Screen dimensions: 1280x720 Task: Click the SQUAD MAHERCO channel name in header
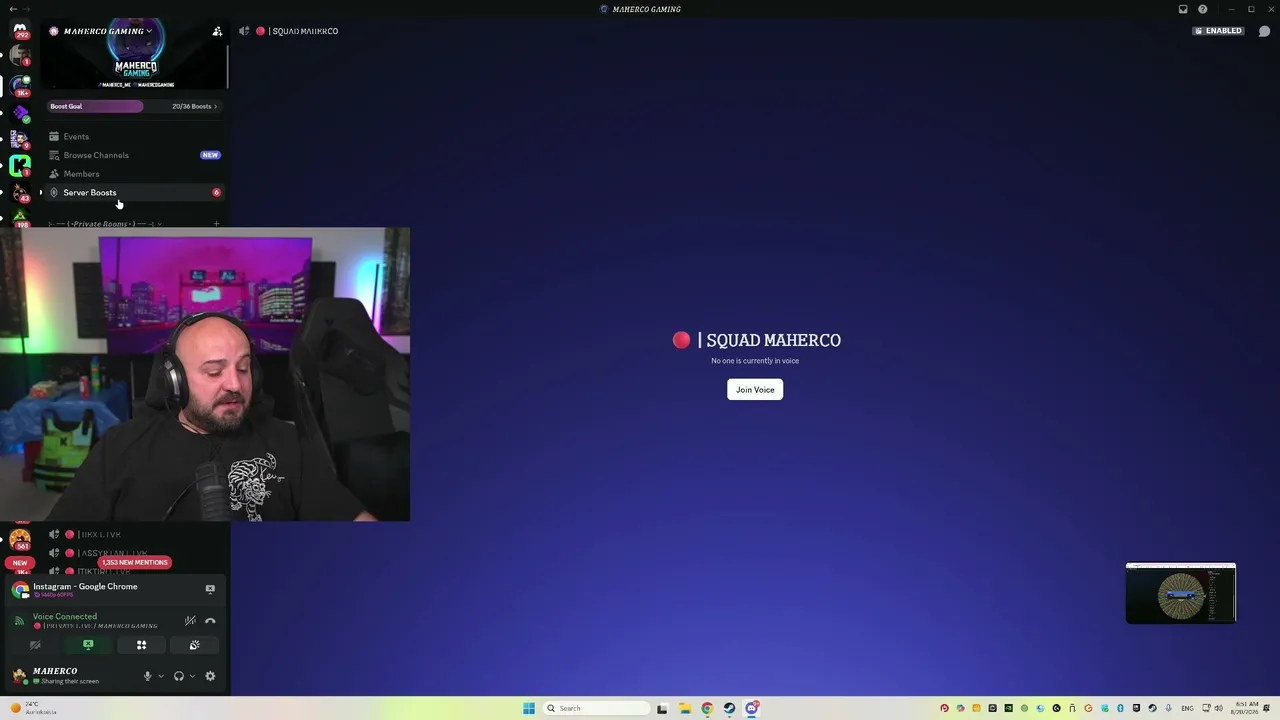tap(303, 31)
